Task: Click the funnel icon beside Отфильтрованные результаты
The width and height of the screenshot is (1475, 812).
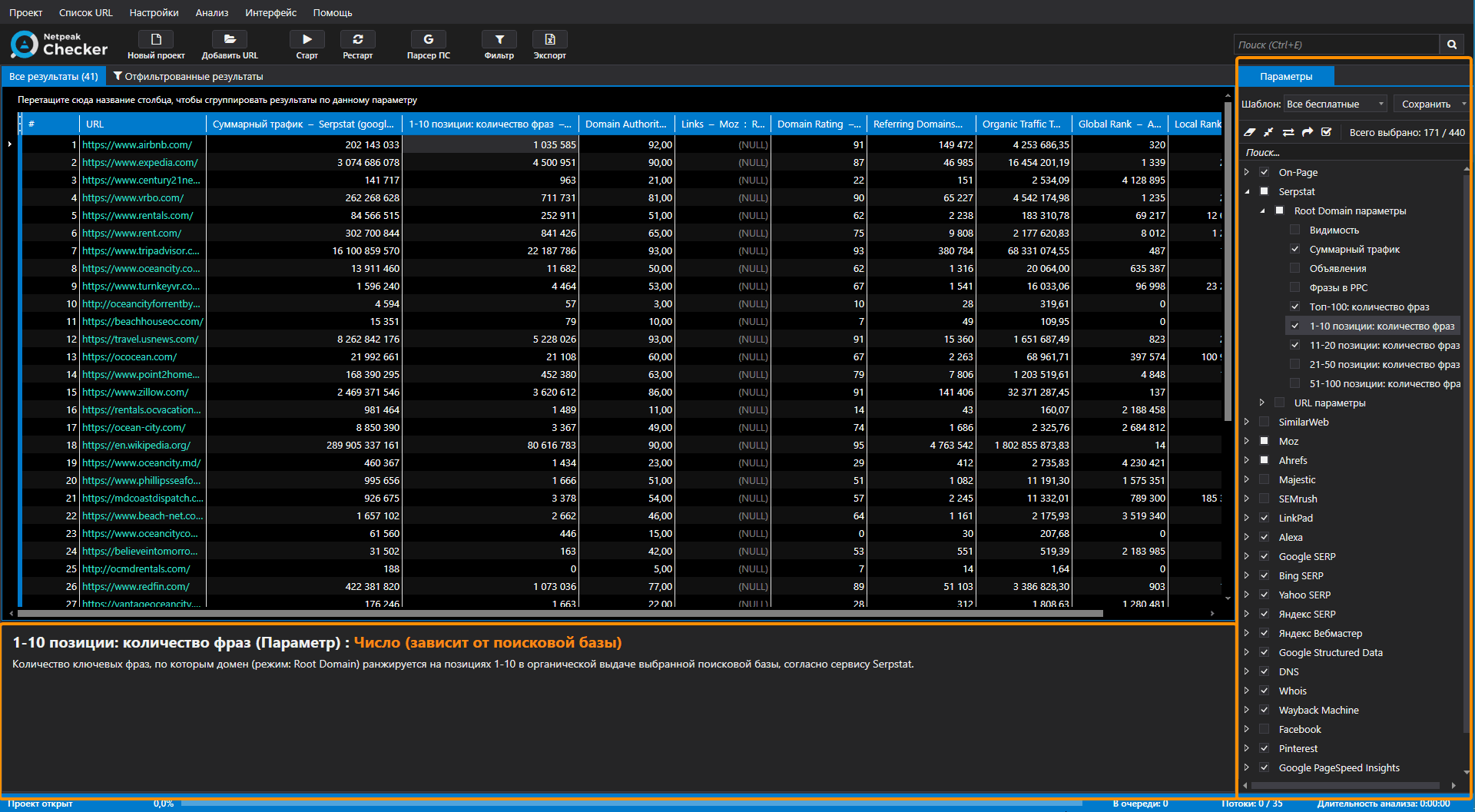Action: (x=118, y=76)
